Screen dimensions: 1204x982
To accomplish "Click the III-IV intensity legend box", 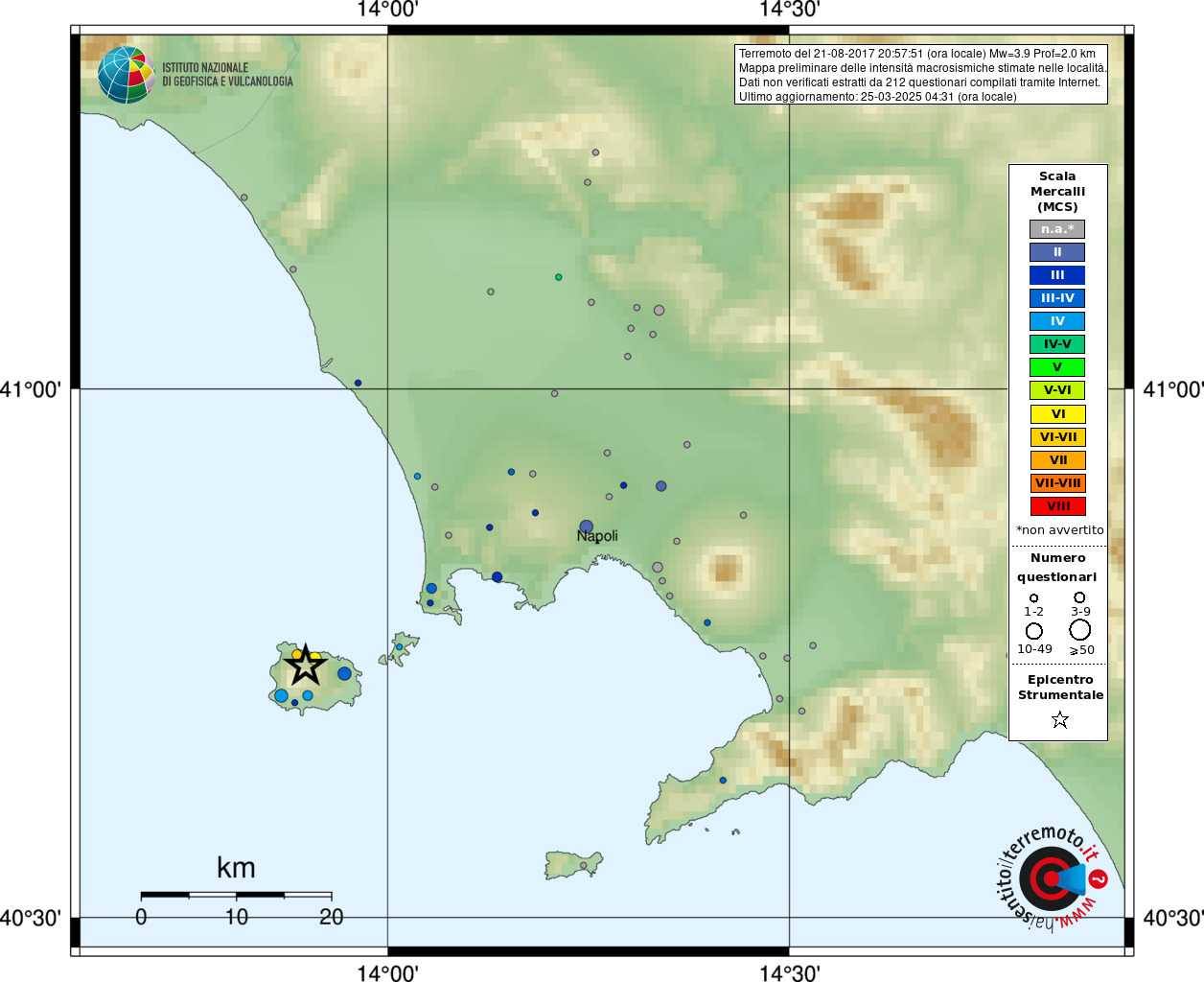I will pyautogui.click(x=1057, y=298).
